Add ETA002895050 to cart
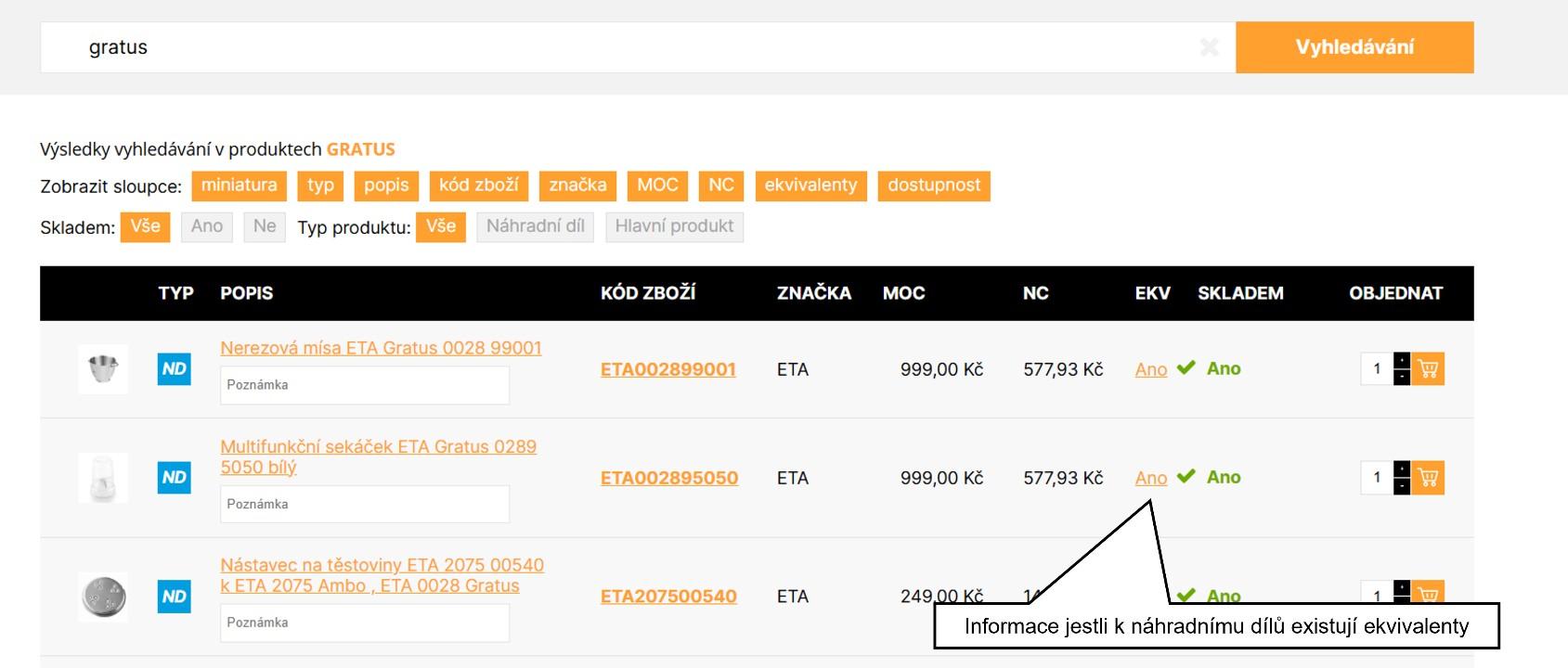The image size is (1568, 668). coord(1428,478)
